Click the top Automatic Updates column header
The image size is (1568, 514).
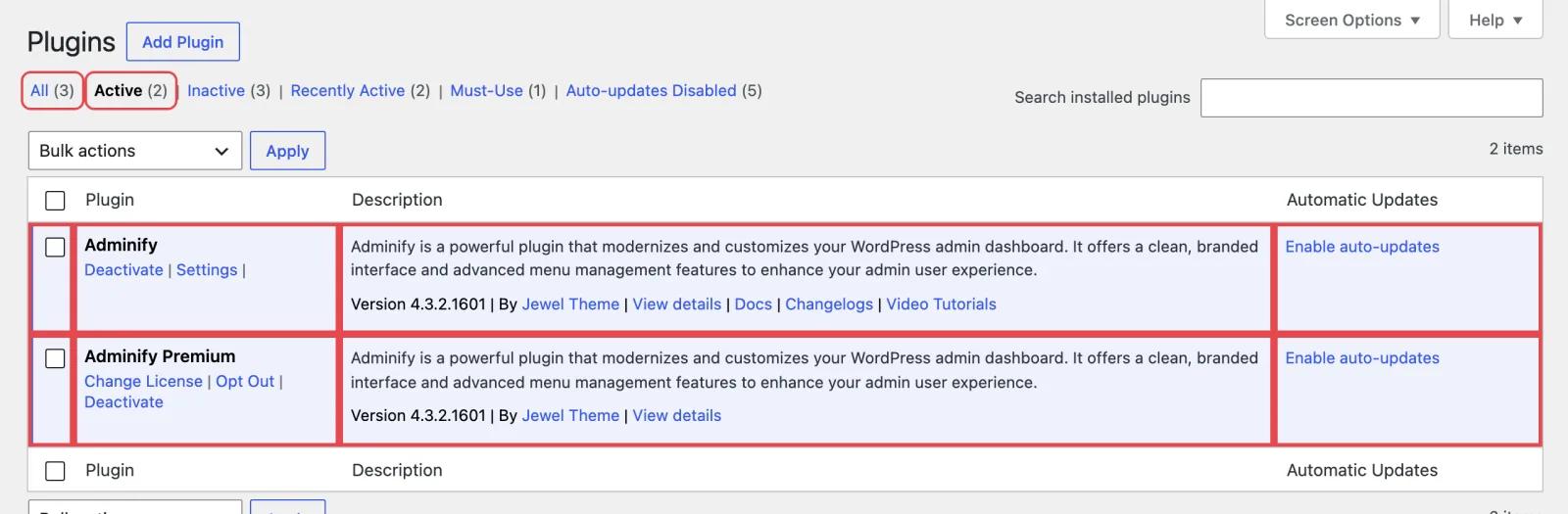click(x=1362, y=200)
